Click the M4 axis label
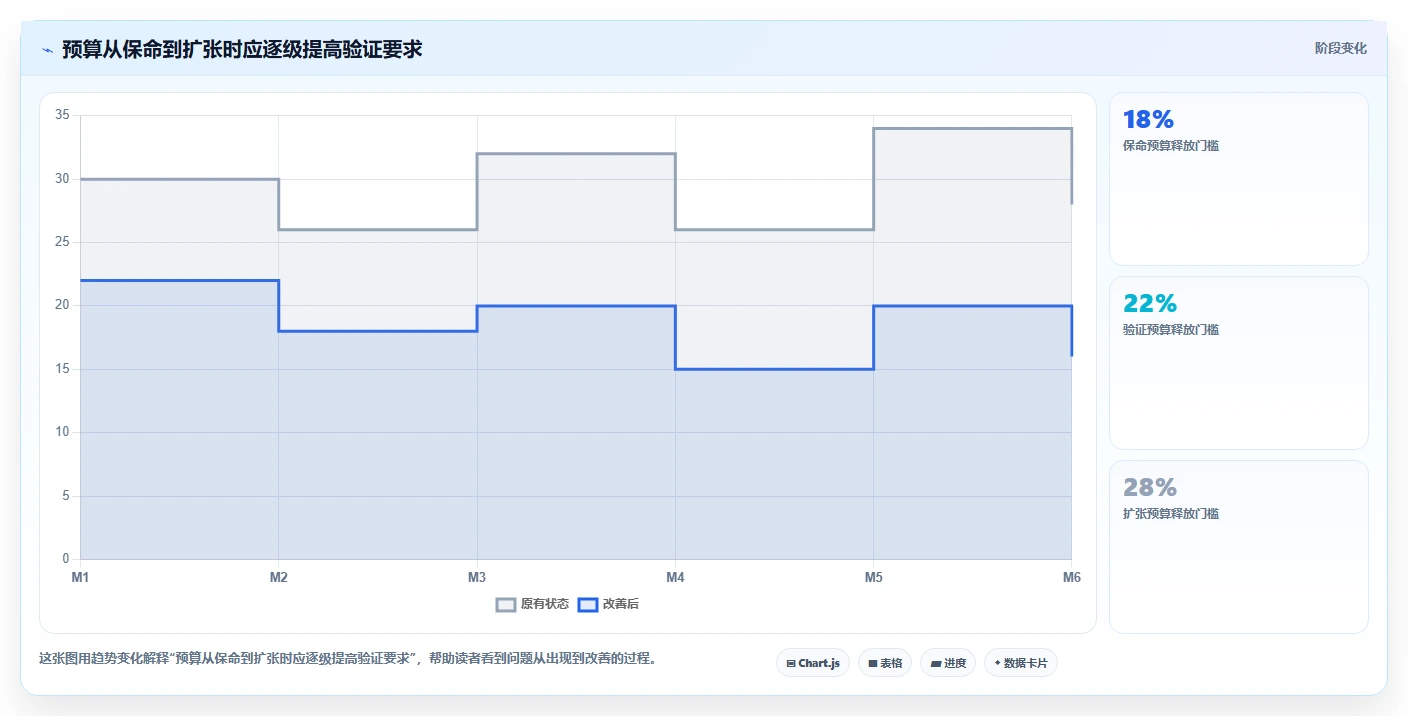Image resolution: width=1408 pixels, height=716 pixels. [675, 577]
